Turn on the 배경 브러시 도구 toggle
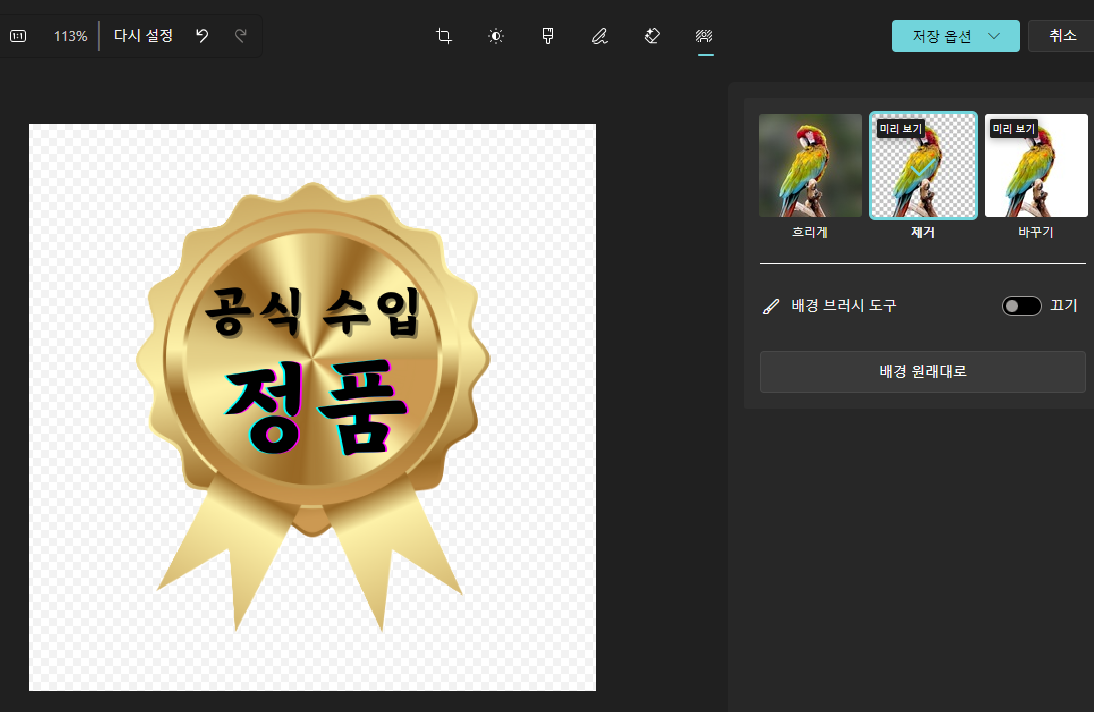Viewport: 1094px width, 712px height. (1021, 305)
